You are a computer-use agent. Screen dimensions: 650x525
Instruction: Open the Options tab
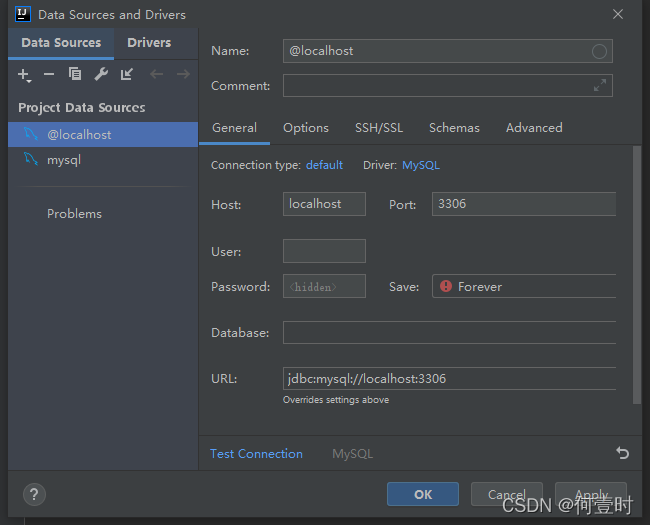coord(306,128)
